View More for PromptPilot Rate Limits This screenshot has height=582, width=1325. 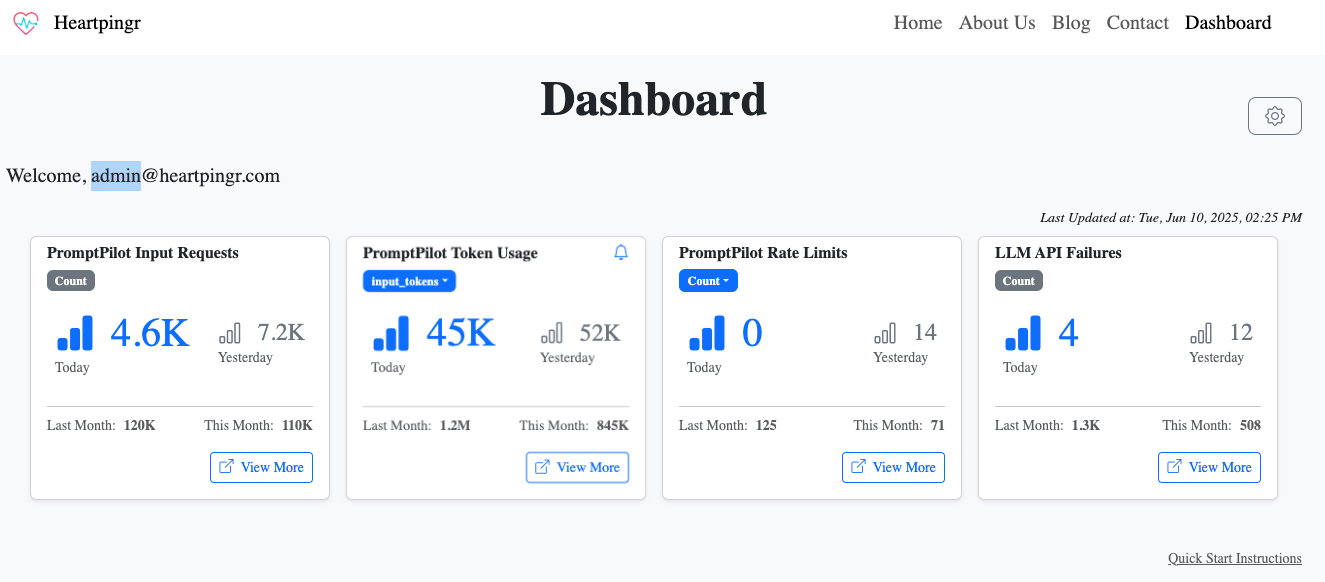893,467
